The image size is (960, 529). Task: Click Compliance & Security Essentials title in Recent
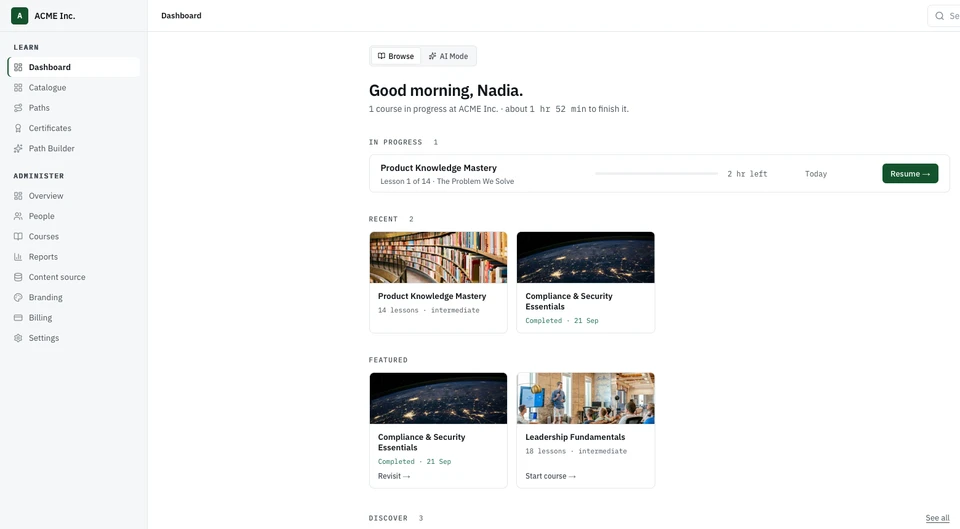(x=569, y=301)
